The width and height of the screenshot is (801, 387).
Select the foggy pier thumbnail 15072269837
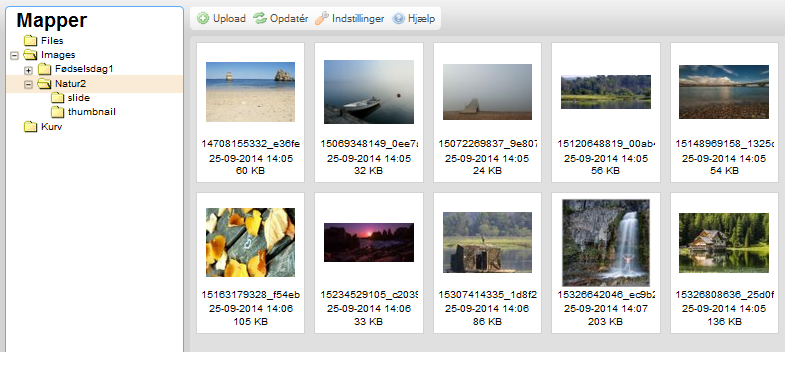(x=487, y=92)
